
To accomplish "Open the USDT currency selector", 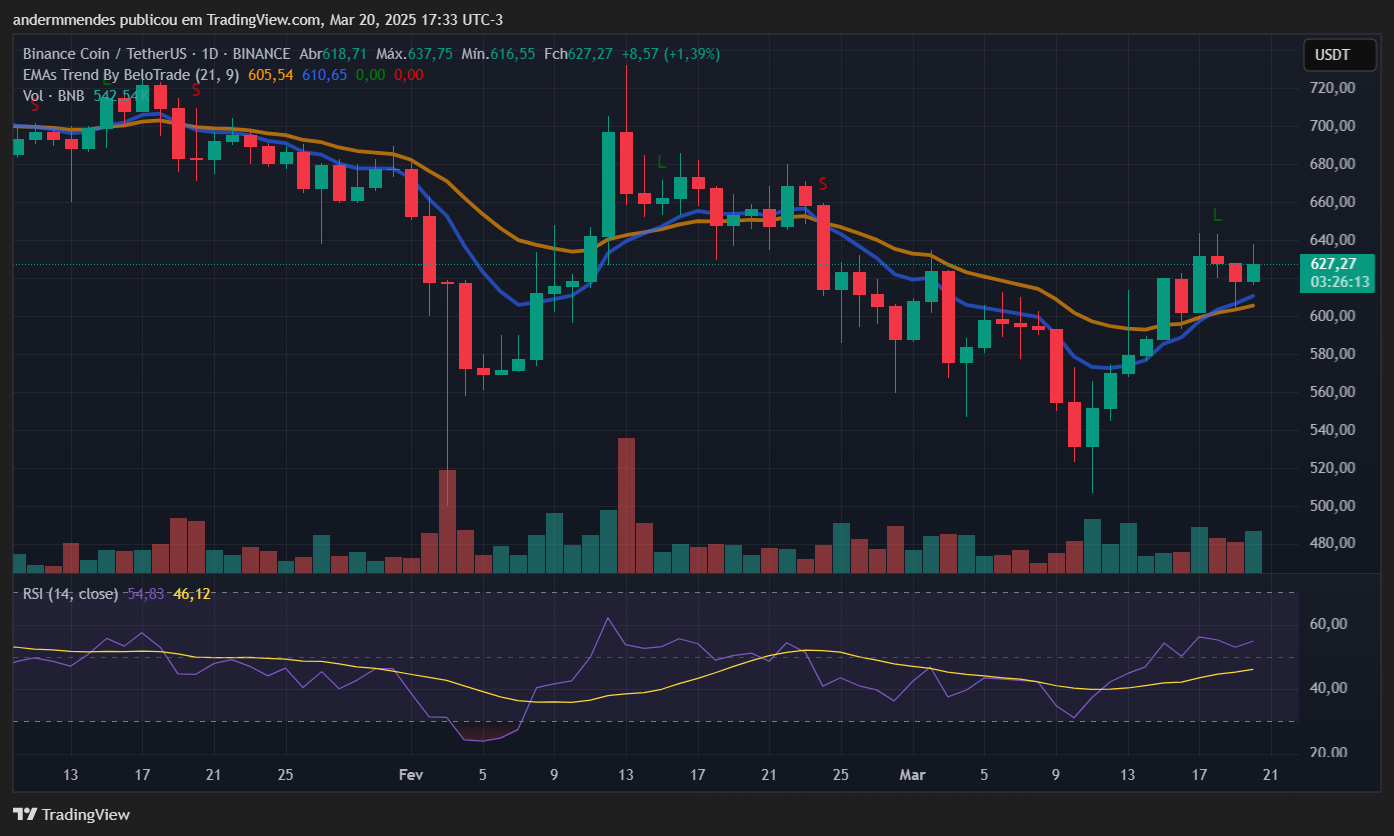I will tap(1339, 55).
